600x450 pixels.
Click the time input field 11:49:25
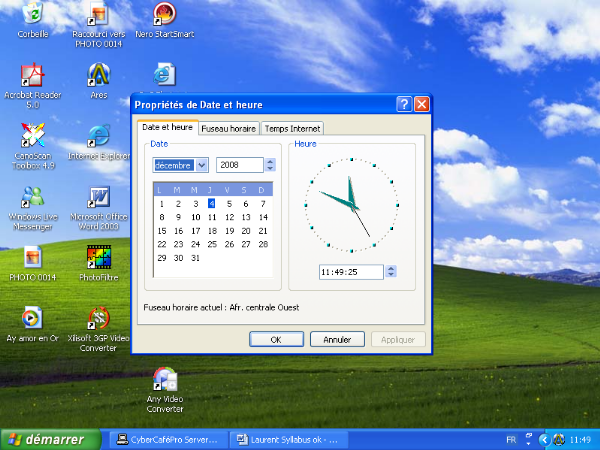pyautogui.click(x=350, y=271)
